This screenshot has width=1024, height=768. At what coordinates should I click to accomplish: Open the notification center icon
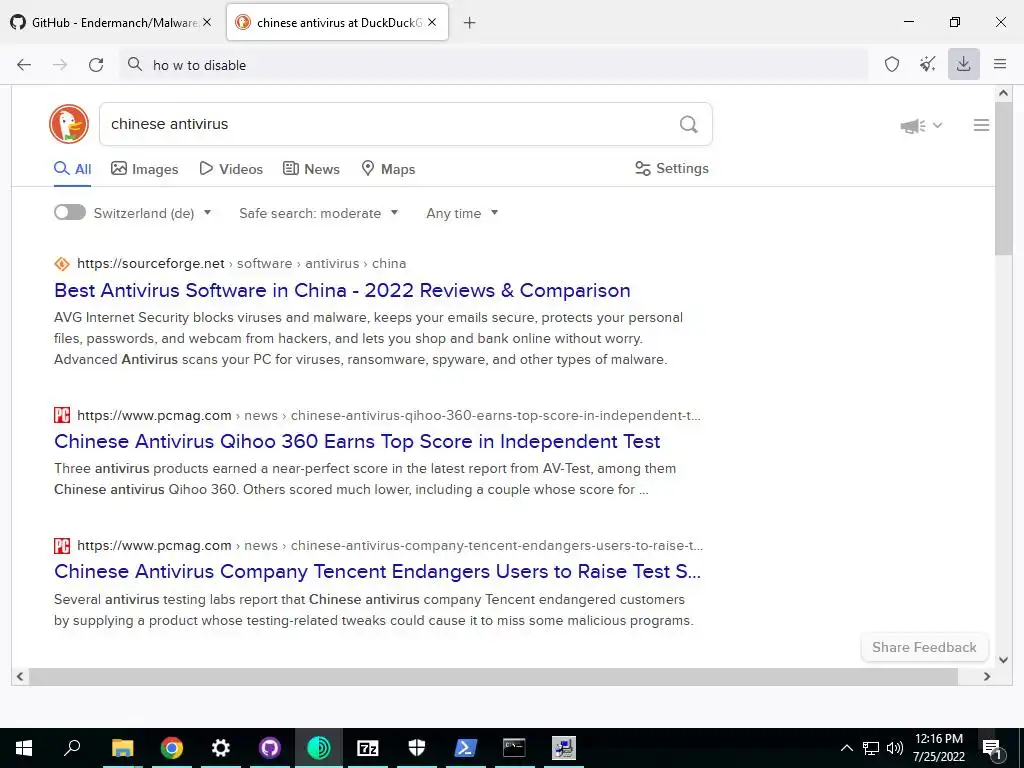pyautogui.click(x=993, y=749)
